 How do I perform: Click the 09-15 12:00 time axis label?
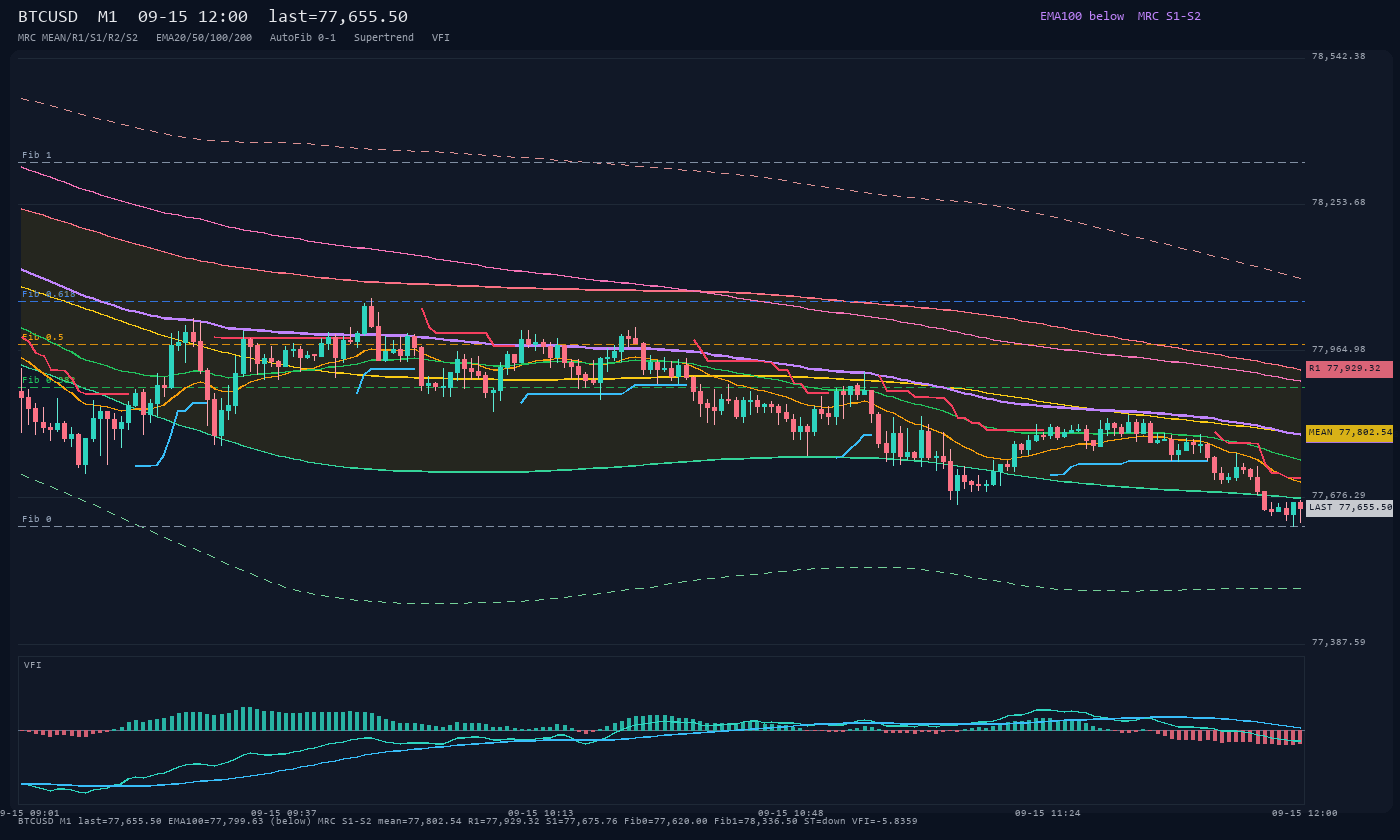1304,813
